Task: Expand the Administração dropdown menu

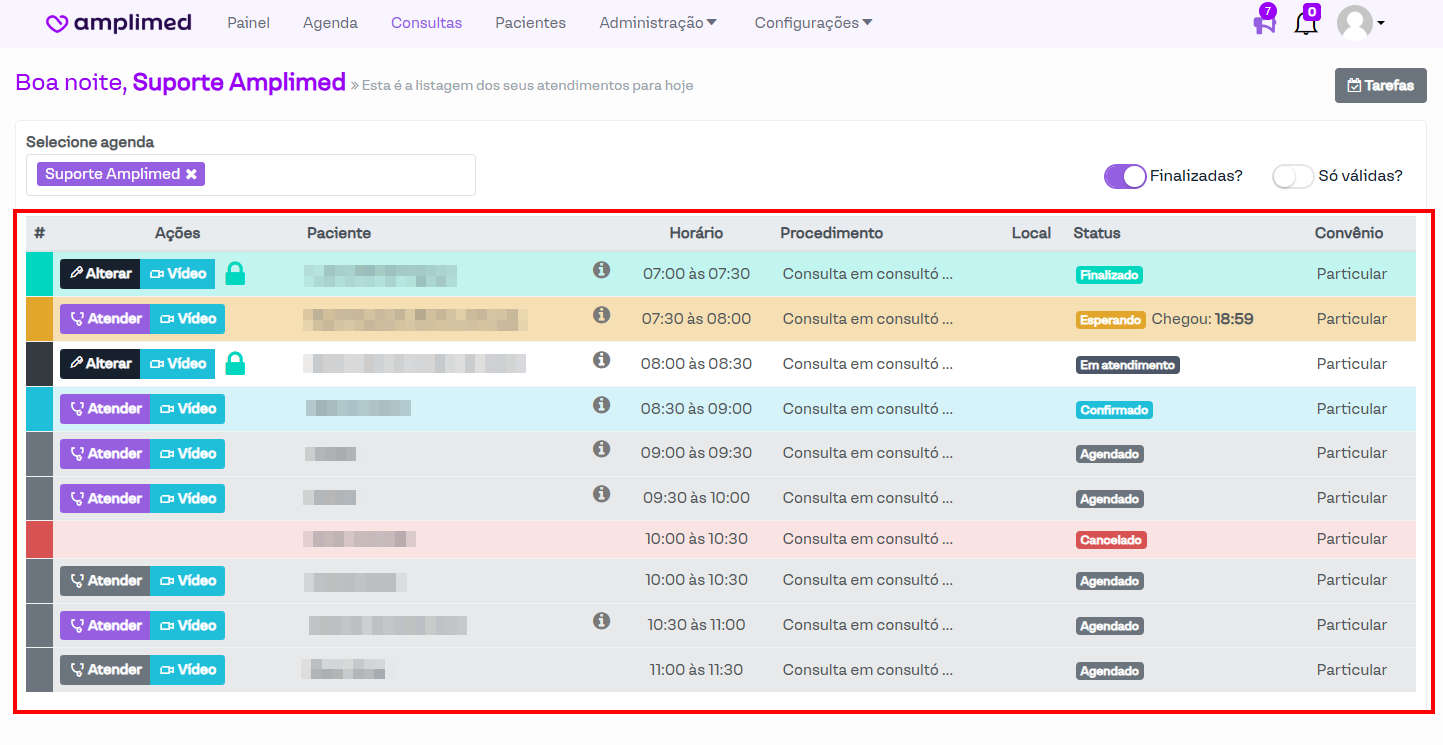Action: tap(658, 23)
